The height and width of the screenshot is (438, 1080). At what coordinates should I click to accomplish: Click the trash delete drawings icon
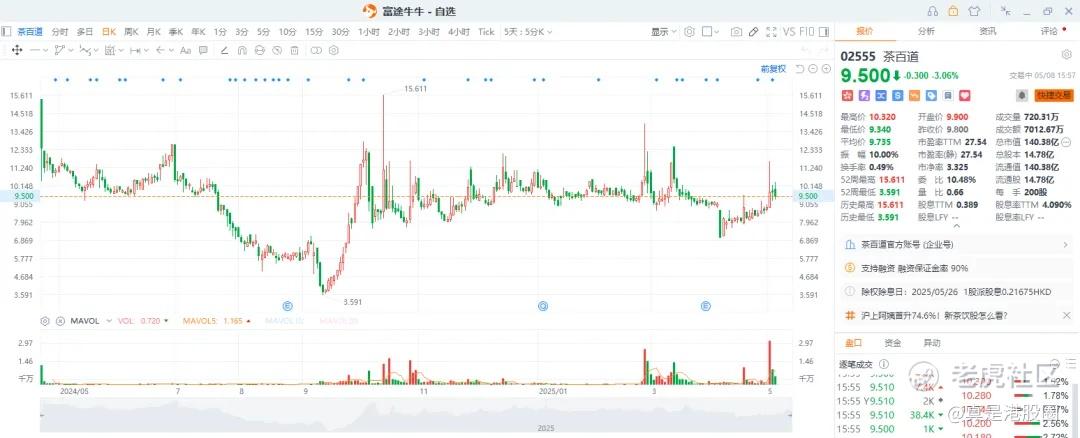coord(294,50)
